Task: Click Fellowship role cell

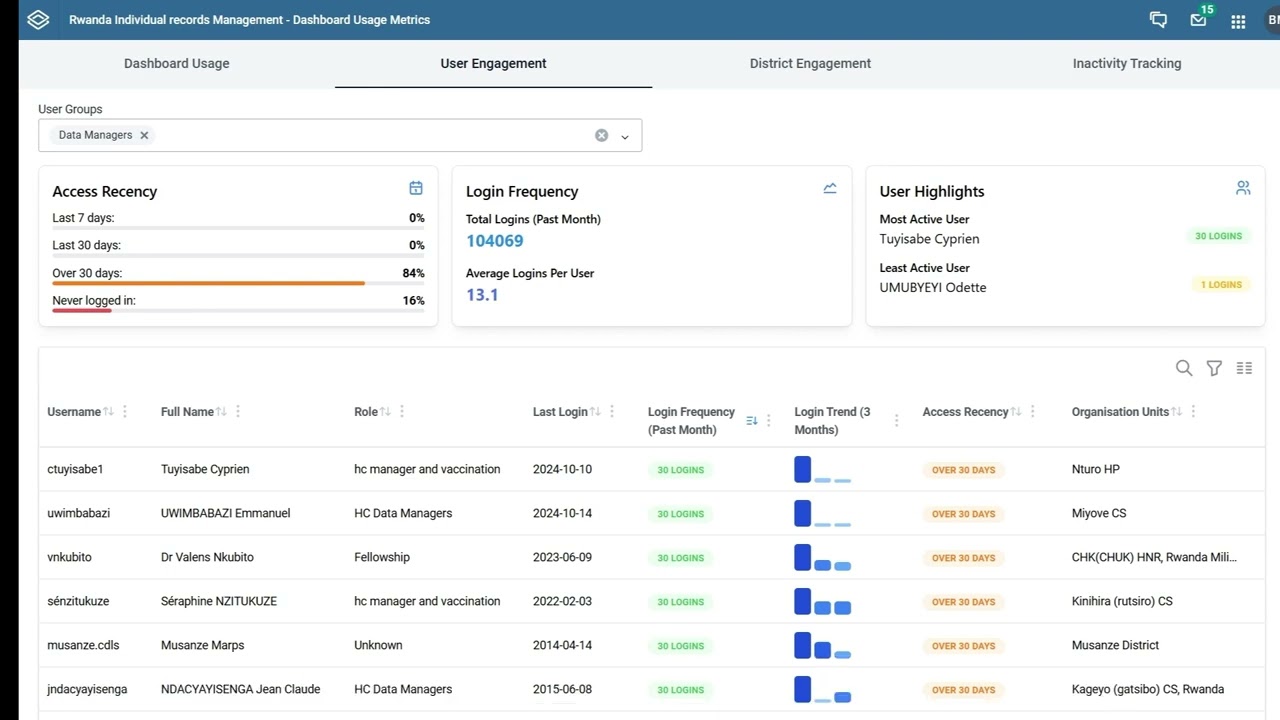Action: pos(382,557)
